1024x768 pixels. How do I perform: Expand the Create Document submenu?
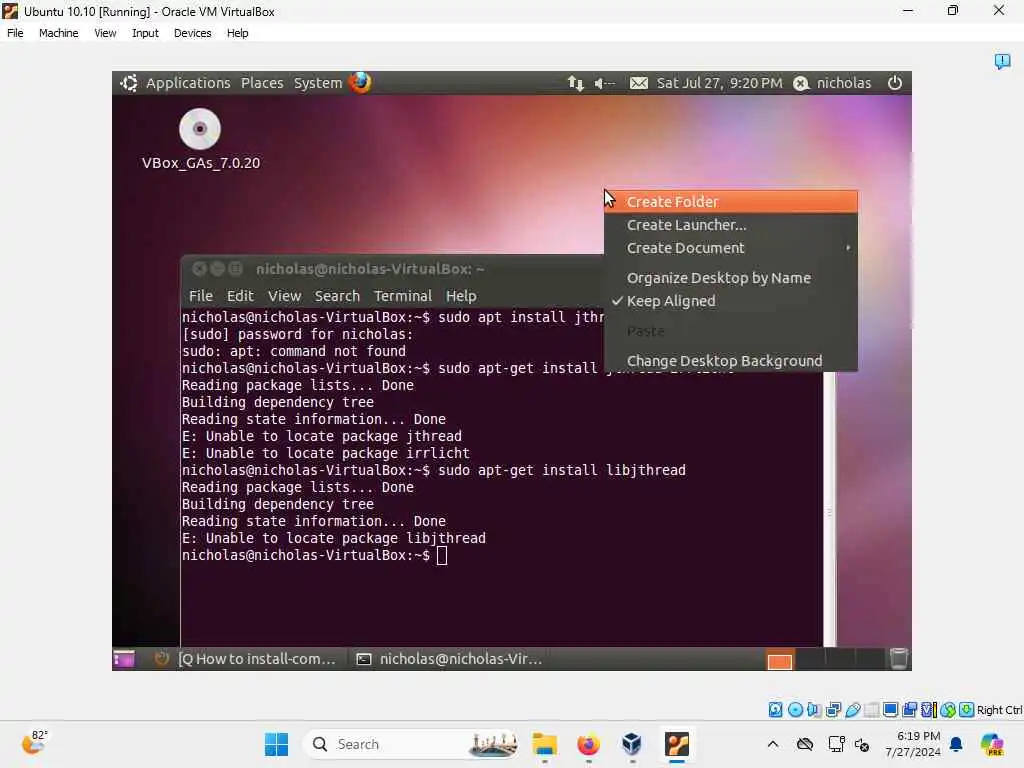(x=731, y=248)
